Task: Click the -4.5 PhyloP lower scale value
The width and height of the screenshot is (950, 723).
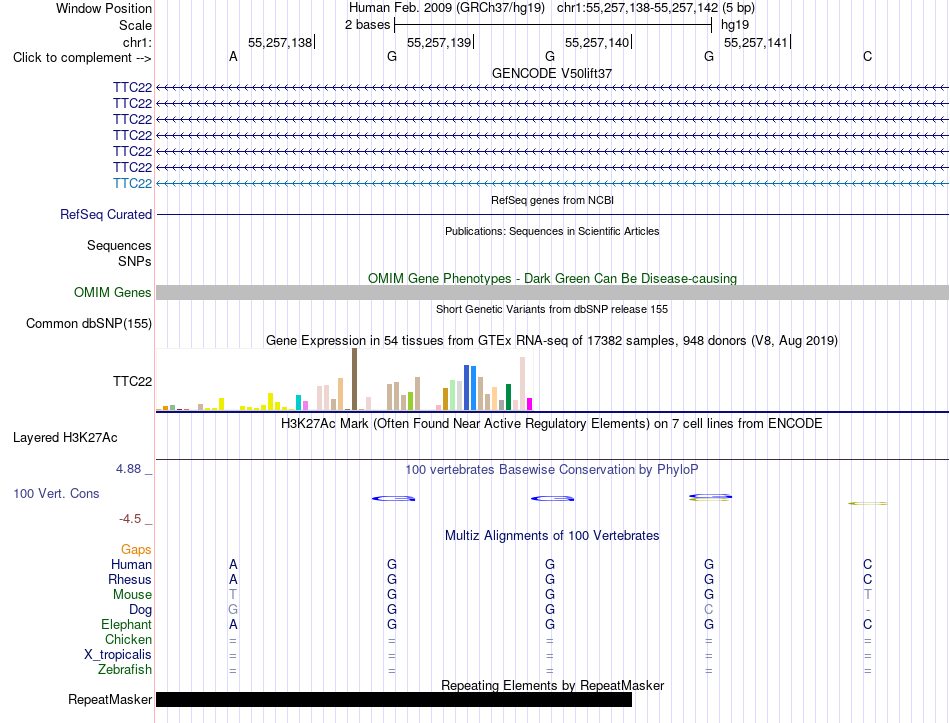Action: tap(130, 519)
